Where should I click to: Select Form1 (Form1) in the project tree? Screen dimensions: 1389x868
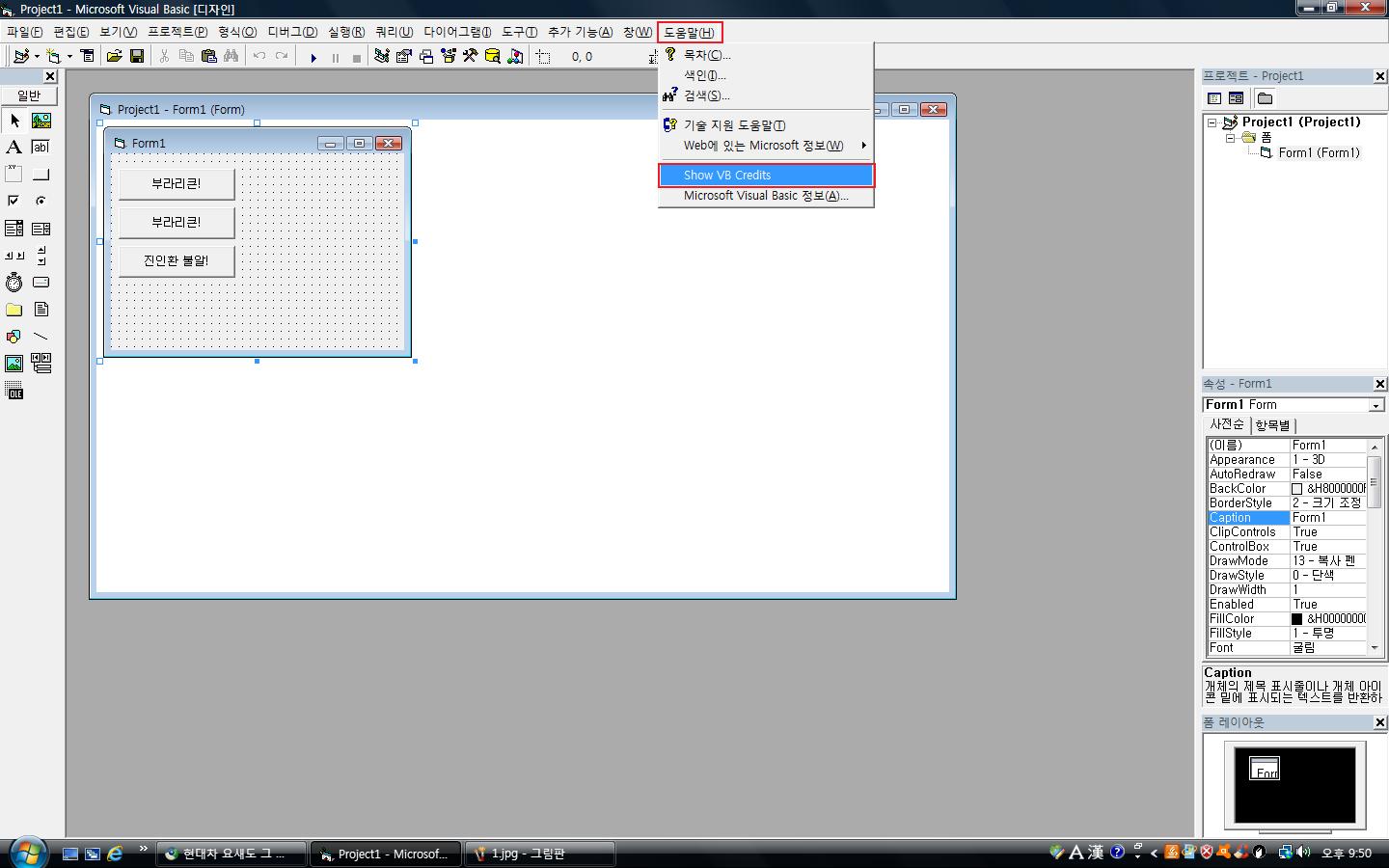tap(1318, 153)
